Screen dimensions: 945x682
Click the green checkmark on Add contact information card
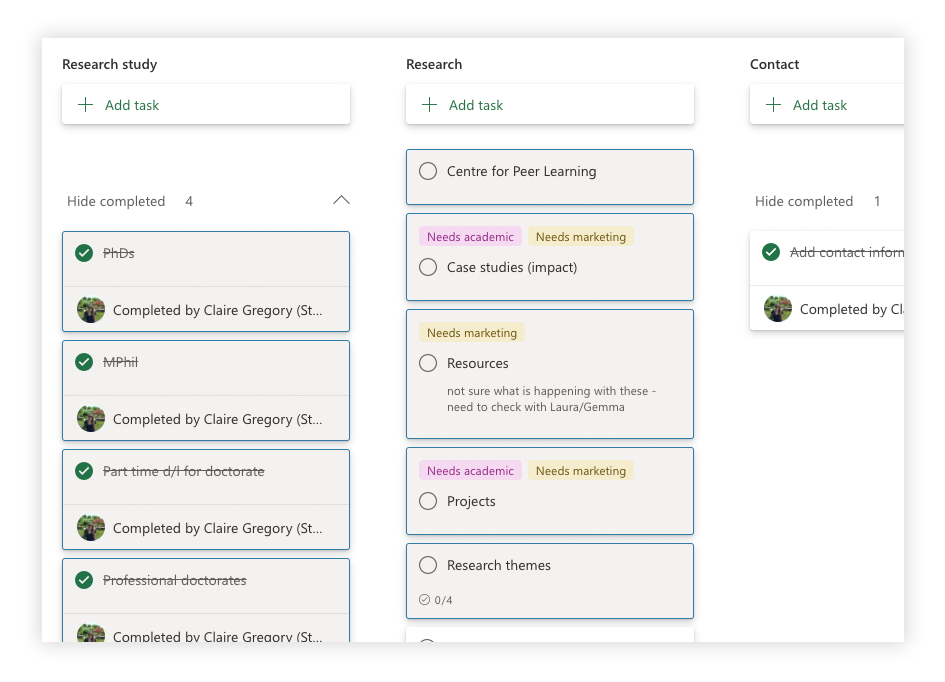point(771,252)
